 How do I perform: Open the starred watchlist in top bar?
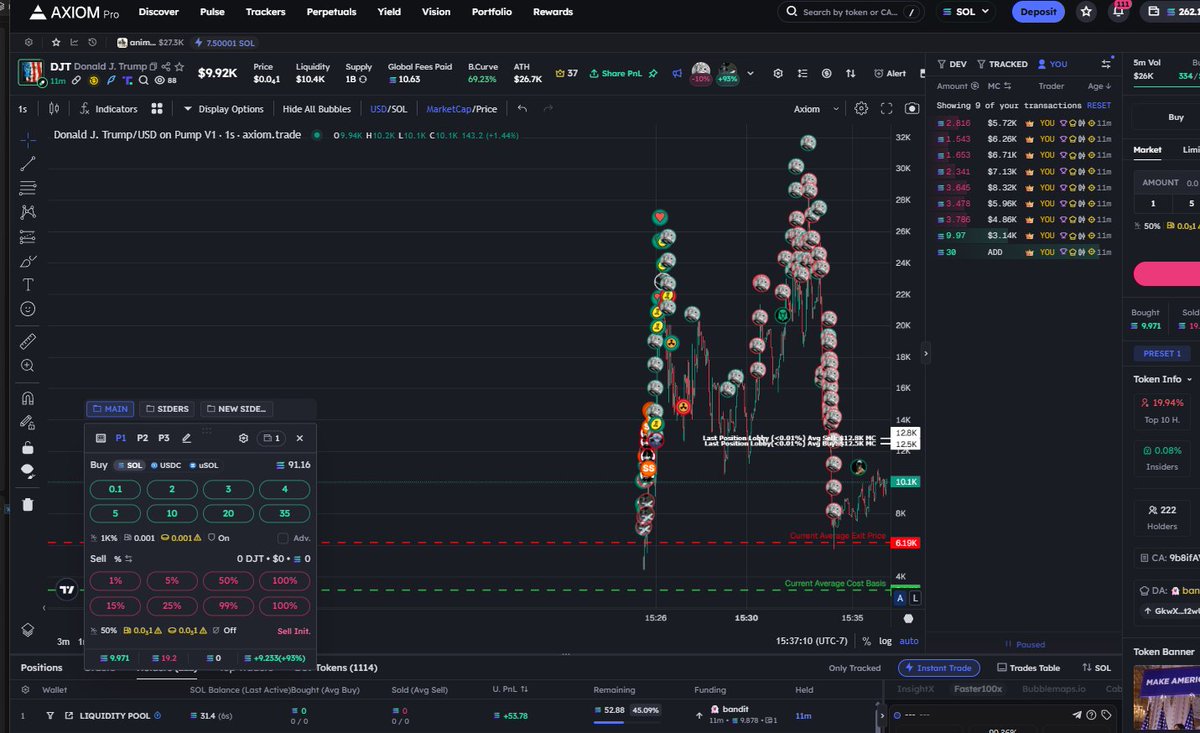click(1087, 12)
